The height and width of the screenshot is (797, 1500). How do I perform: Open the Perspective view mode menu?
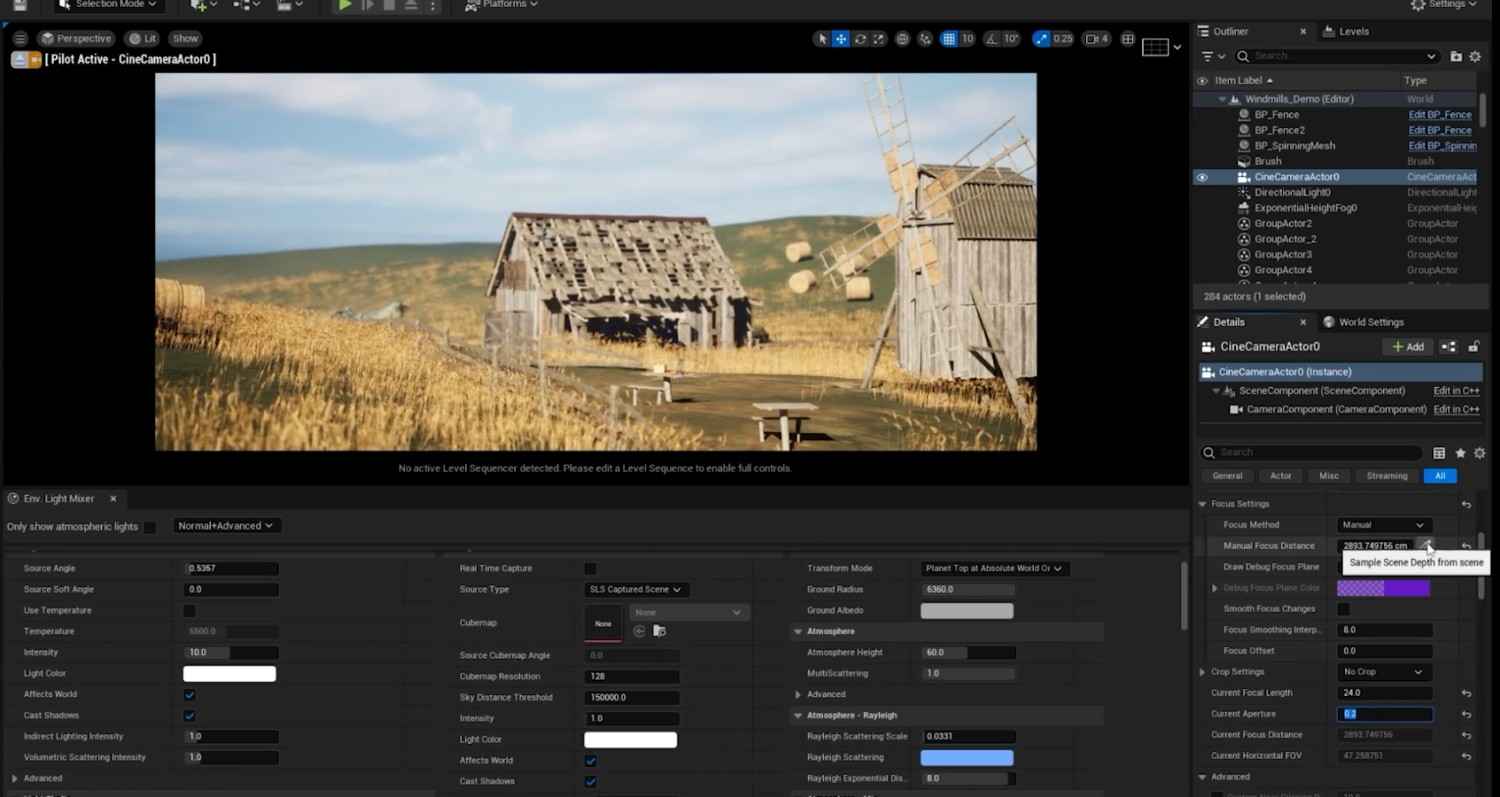click(x=75, y=38)
